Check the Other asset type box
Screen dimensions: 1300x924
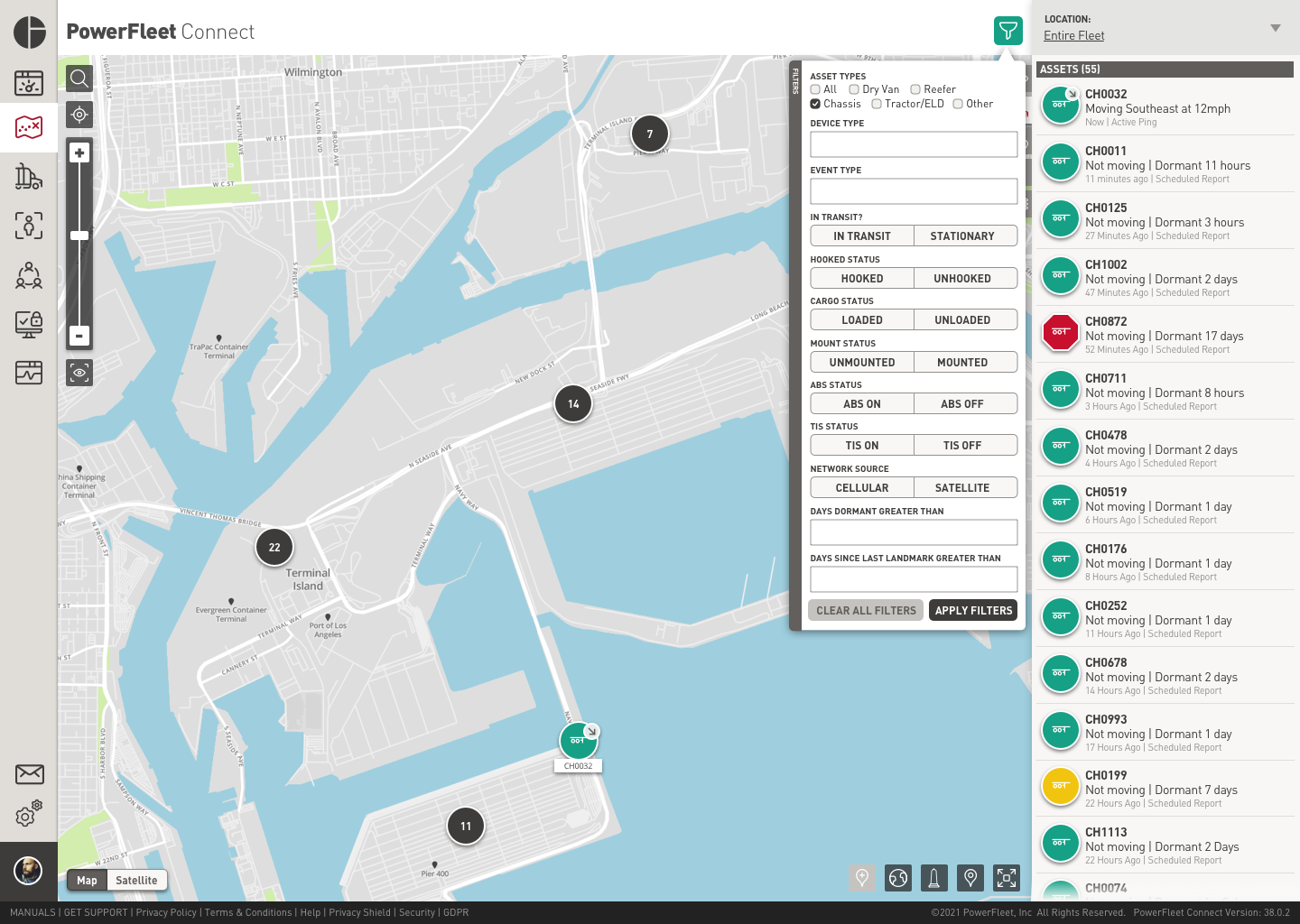pos(958,104)
